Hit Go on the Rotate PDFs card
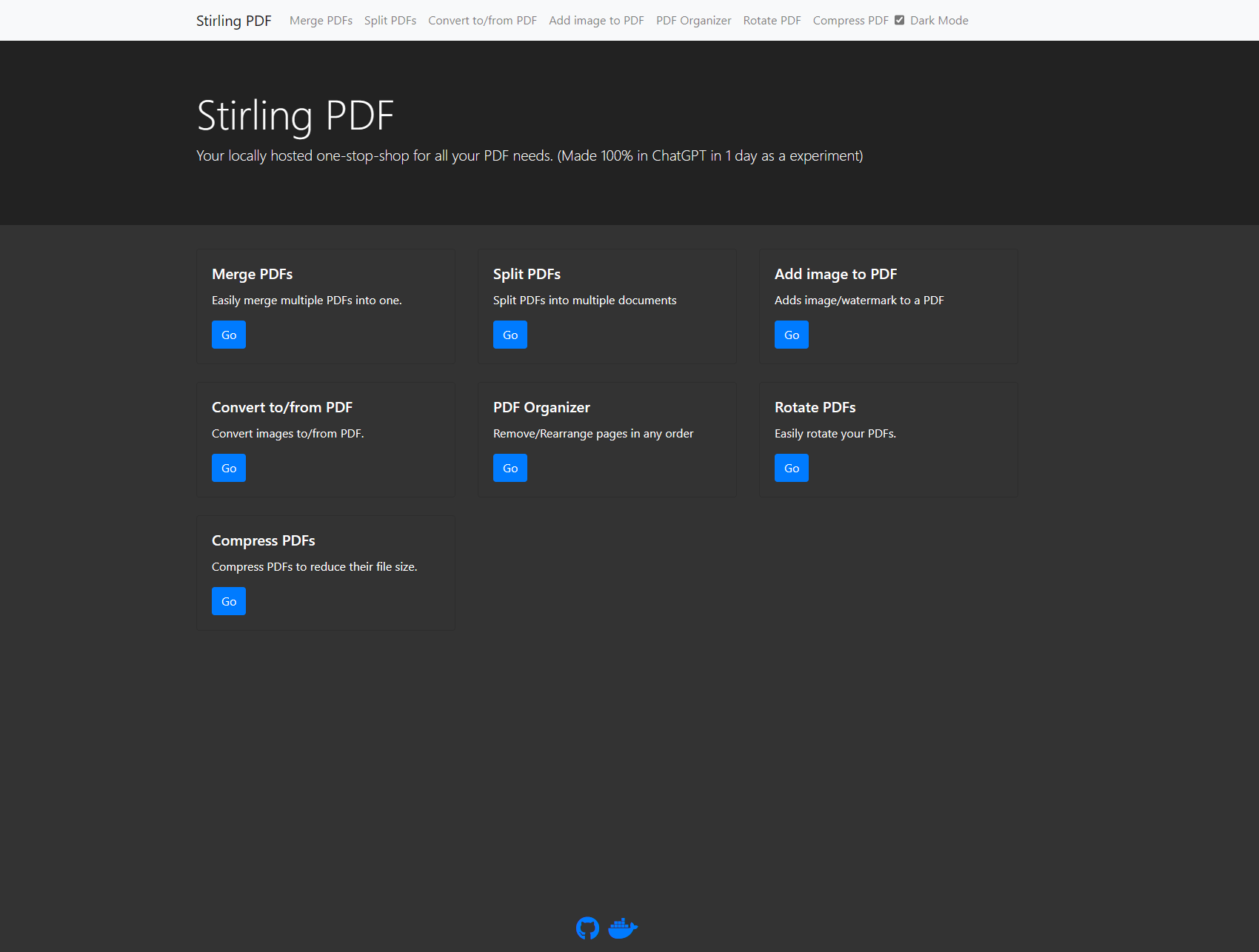This screenshot has height=952, width=1259. tap(791, 468)
